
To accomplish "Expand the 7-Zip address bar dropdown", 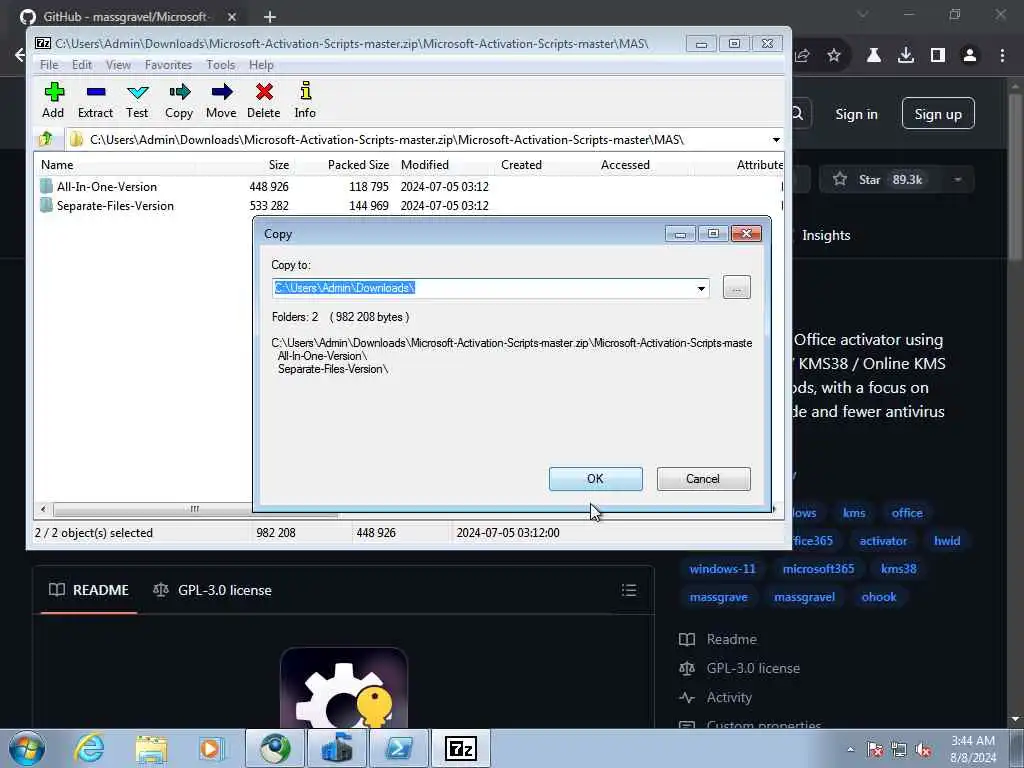I will click(776, 140).
